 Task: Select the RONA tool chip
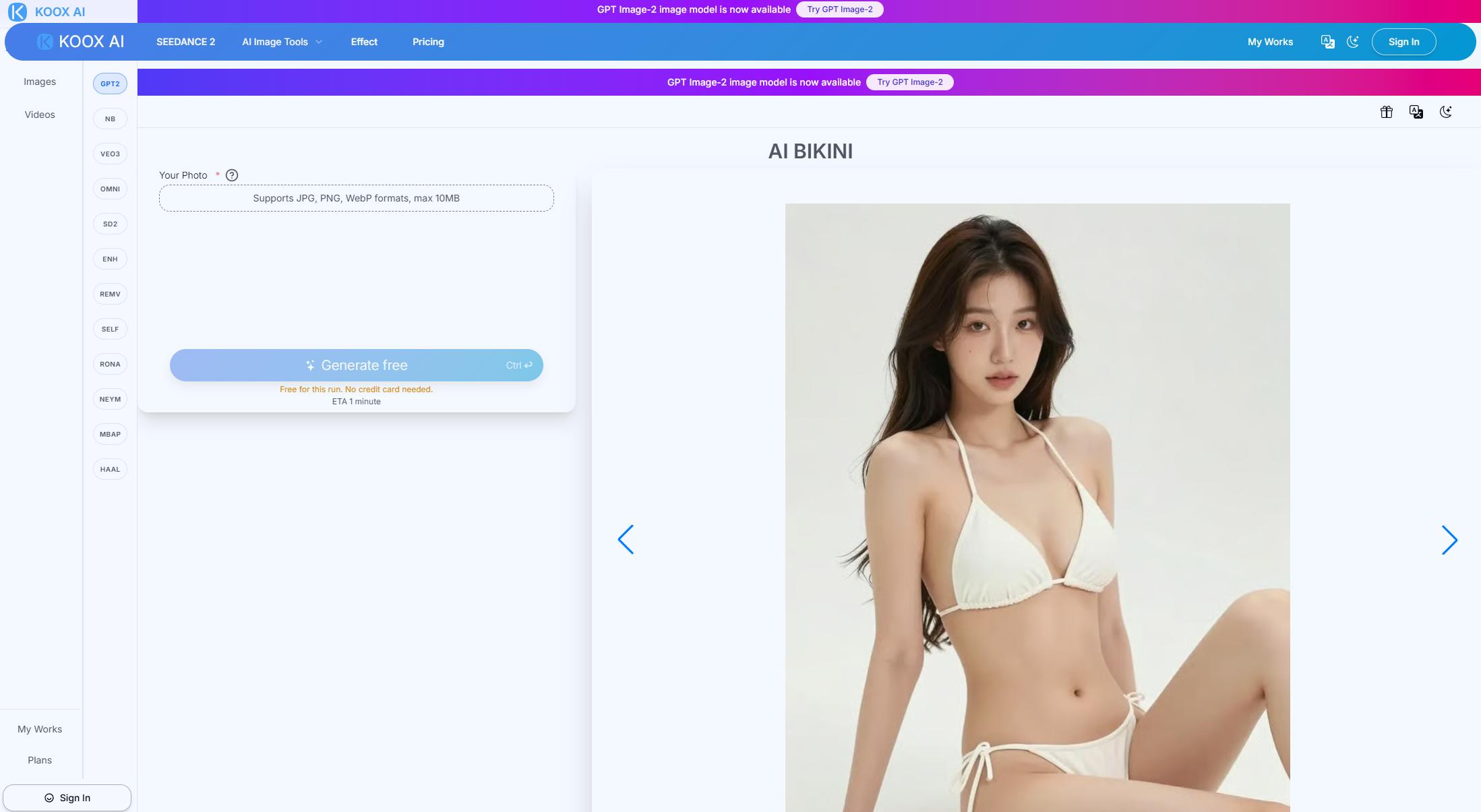pyautogui.click(x=110, y=364)
